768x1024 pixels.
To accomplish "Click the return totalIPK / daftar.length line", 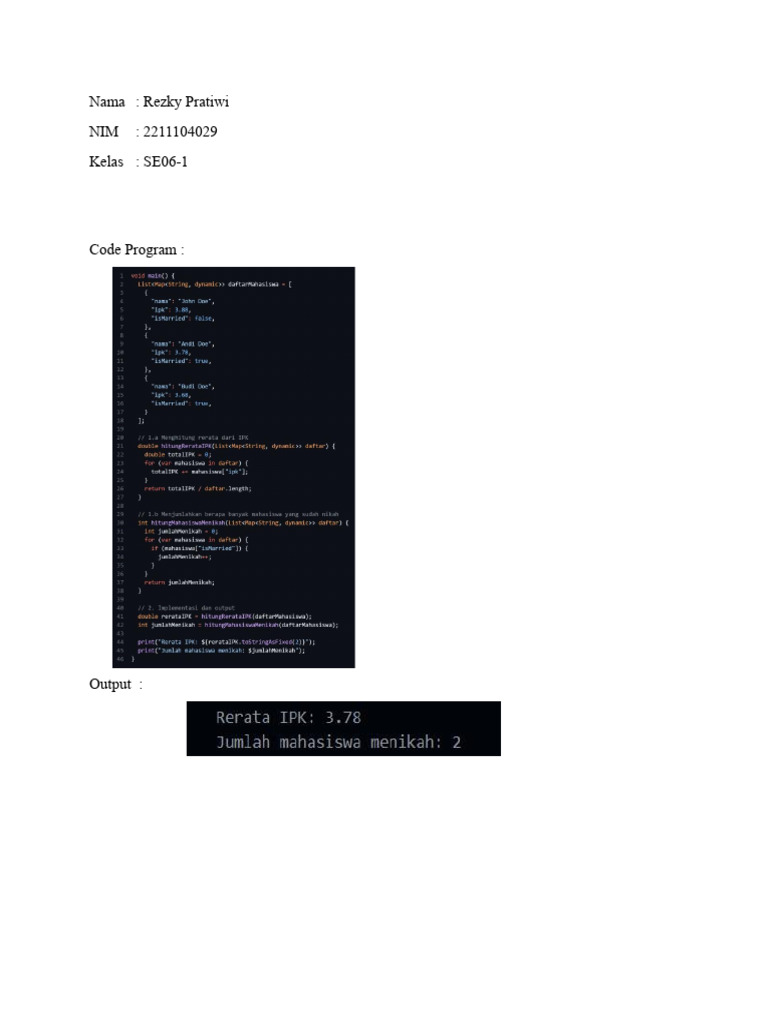I will (x=198, y=488).
